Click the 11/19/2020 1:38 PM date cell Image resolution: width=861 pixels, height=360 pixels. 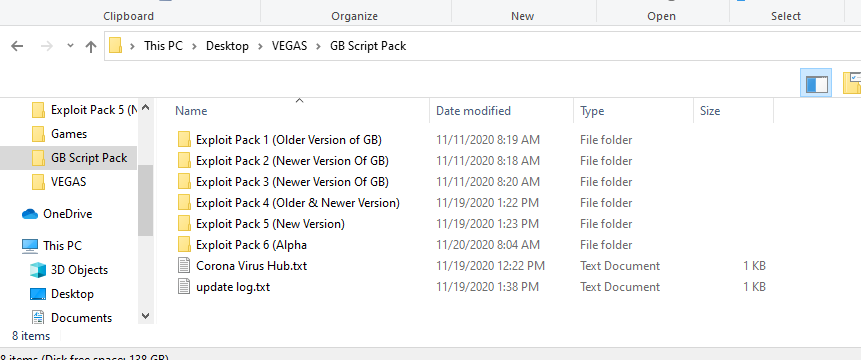point(488,287)
